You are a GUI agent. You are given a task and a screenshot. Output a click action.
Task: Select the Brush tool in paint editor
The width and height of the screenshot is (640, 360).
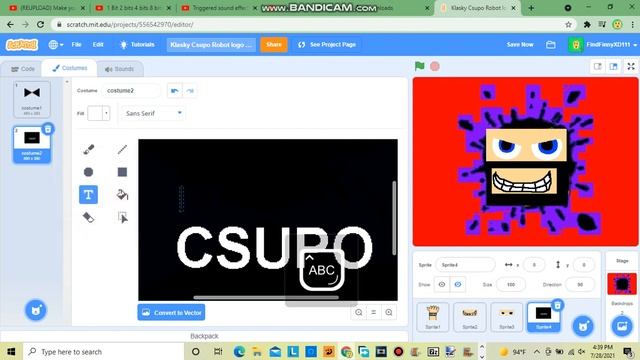tap(89, 149)
